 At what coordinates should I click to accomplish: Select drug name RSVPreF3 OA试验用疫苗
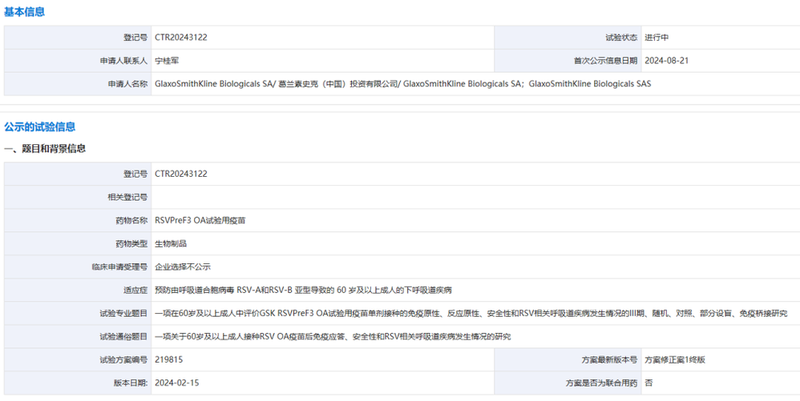pos(201,220)
